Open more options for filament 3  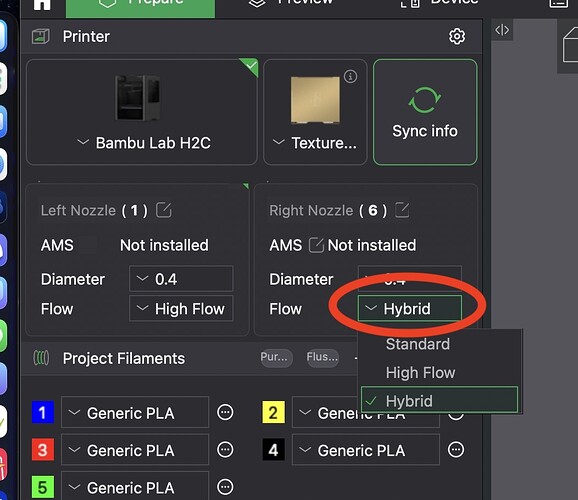tap(225, 450)
